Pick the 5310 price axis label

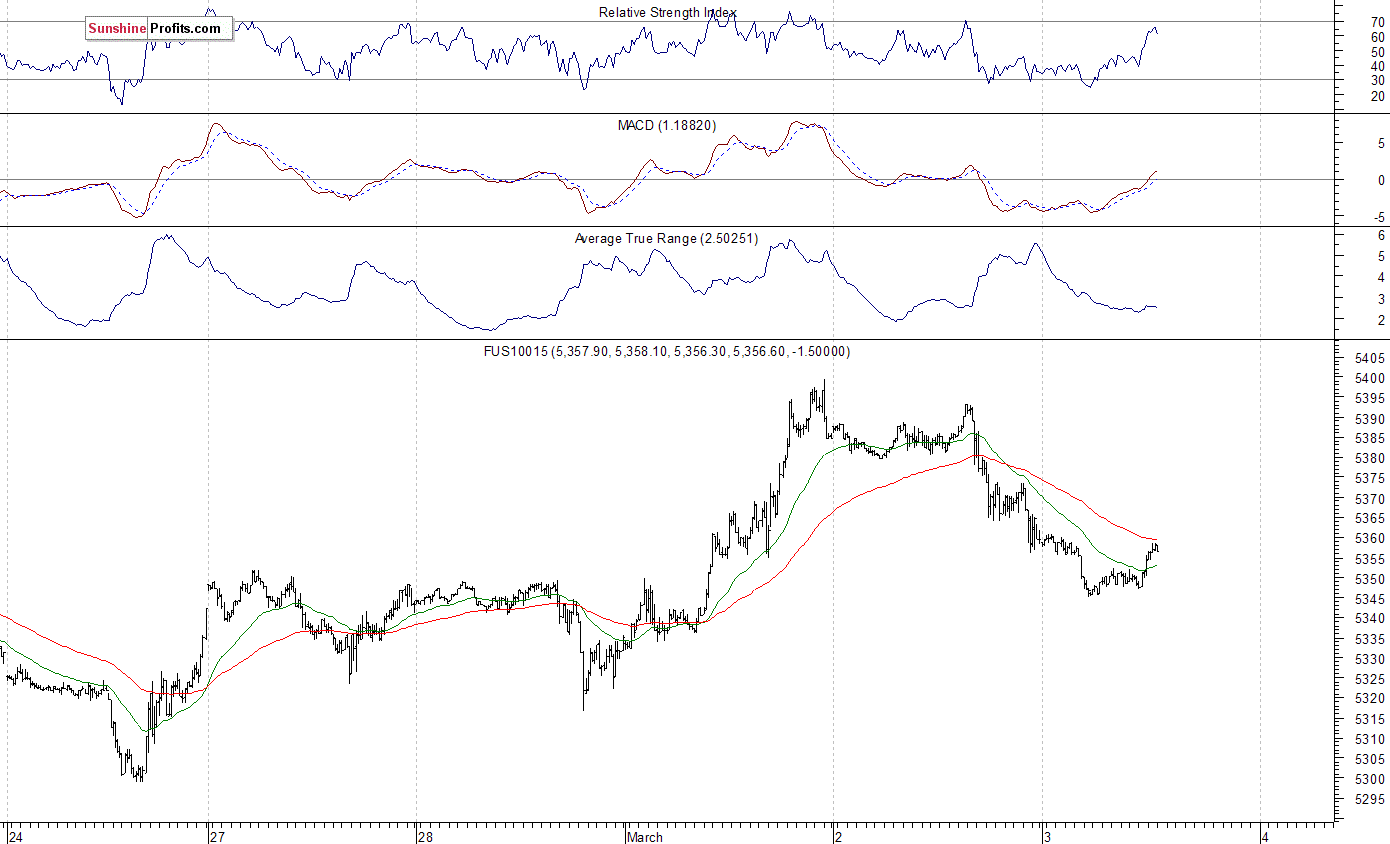(1370, 739)
